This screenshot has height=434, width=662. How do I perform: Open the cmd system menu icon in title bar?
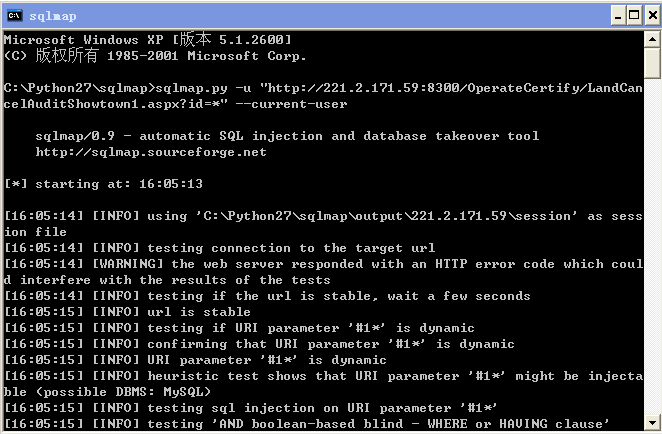14,16
